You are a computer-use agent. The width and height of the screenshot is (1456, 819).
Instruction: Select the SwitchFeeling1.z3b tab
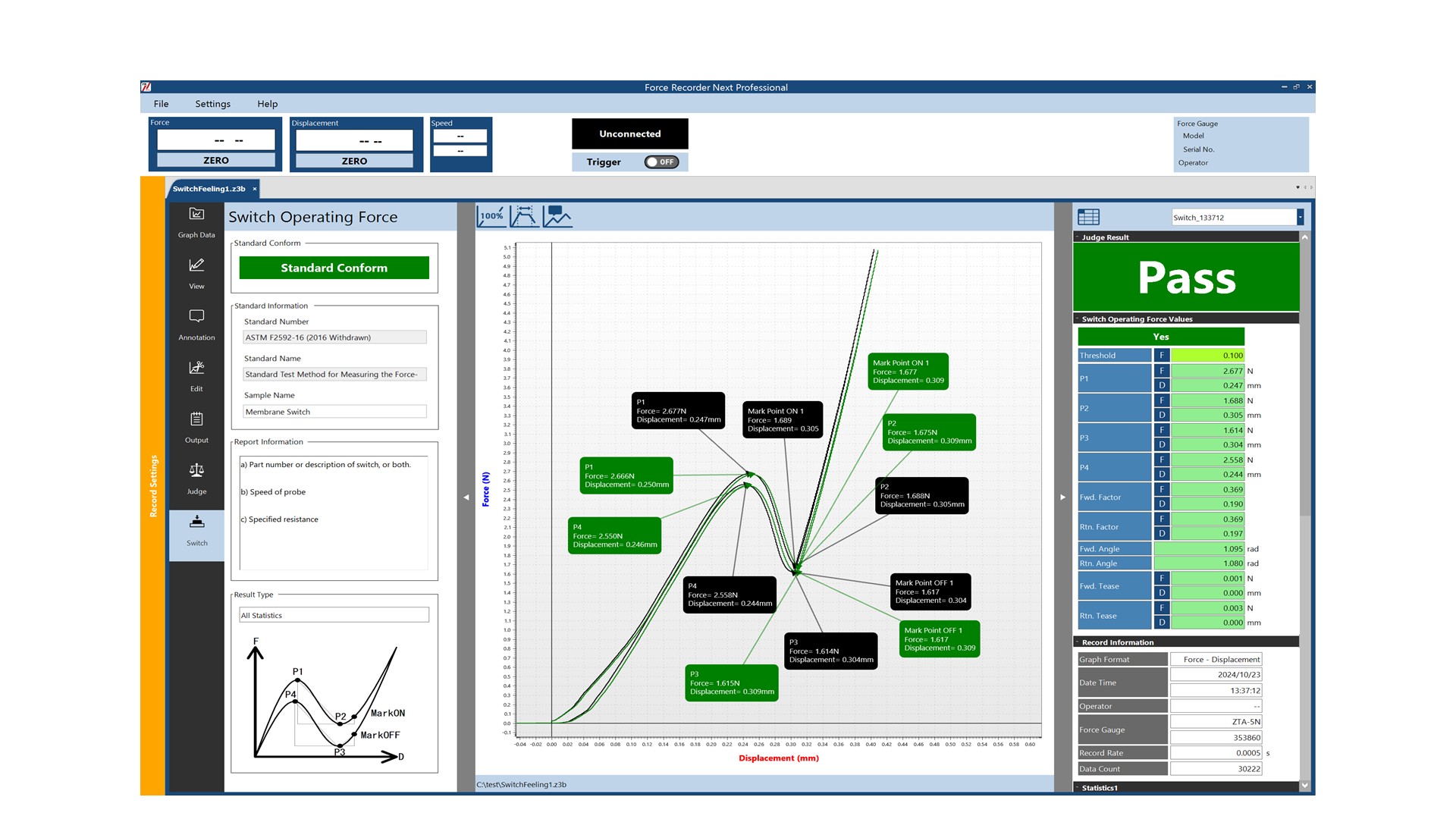pyautogui.click(x=209, y=189)
